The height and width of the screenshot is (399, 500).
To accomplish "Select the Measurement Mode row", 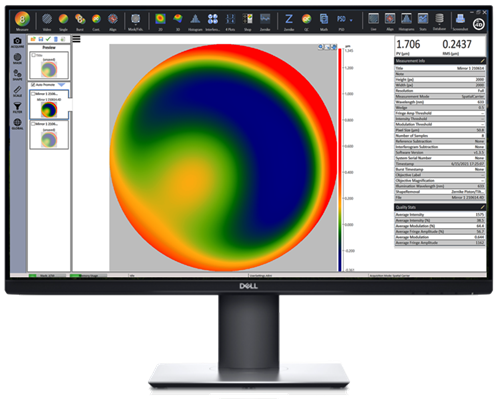I will [x=440, y=96].
